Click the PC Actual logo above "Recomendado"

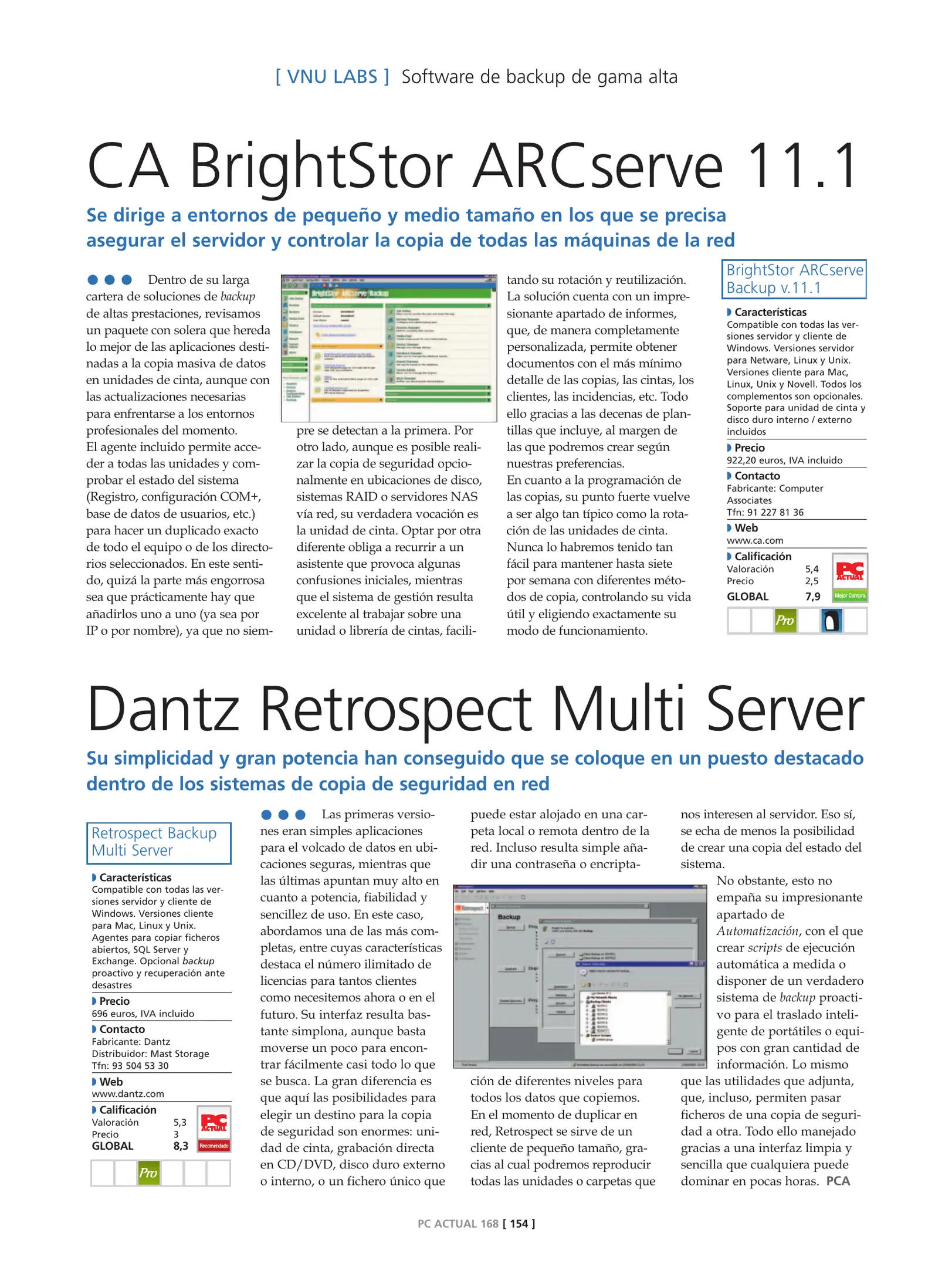[214, 1122]
